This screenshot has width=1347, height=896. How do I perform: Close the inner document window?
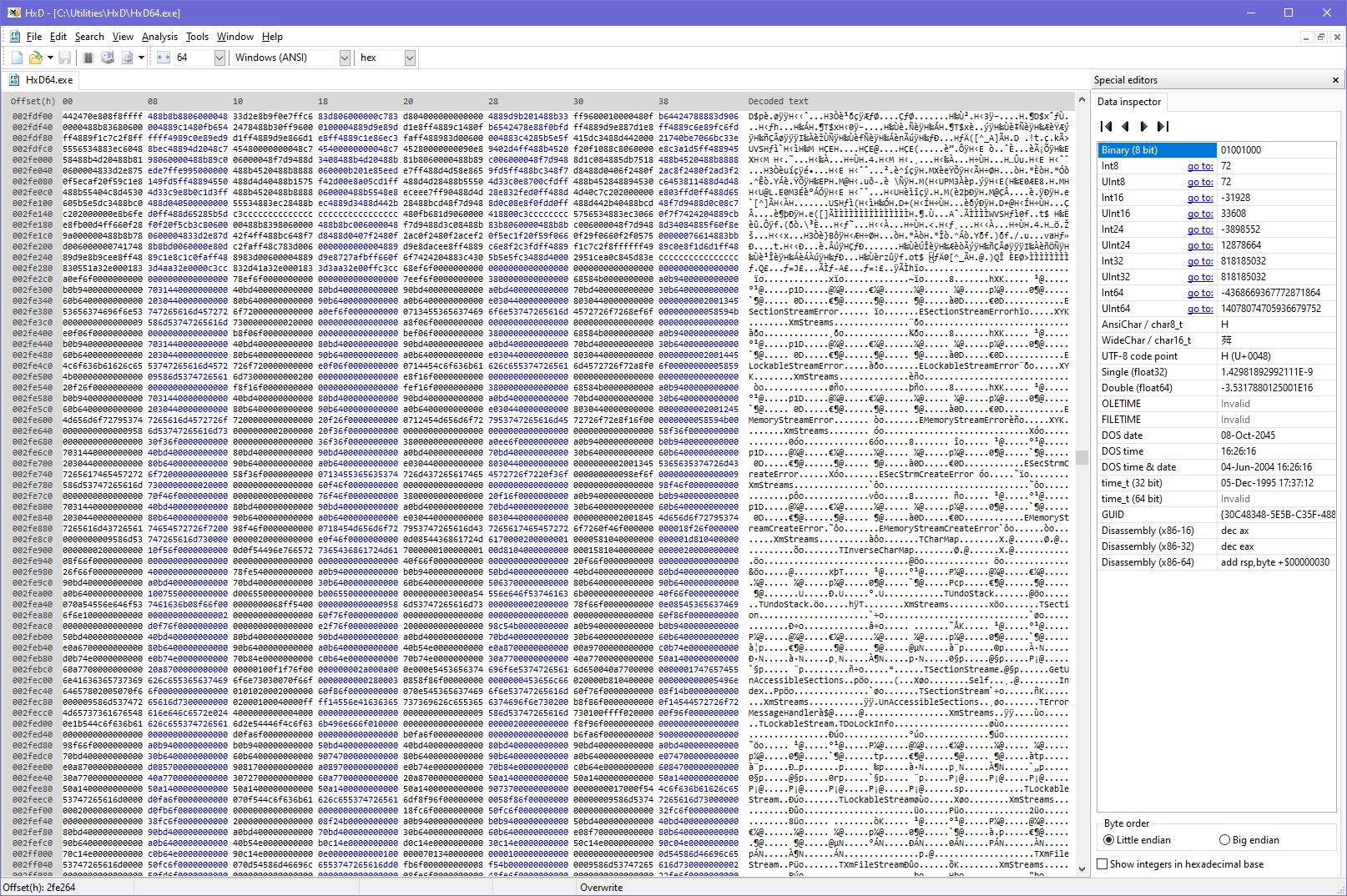1336,37
